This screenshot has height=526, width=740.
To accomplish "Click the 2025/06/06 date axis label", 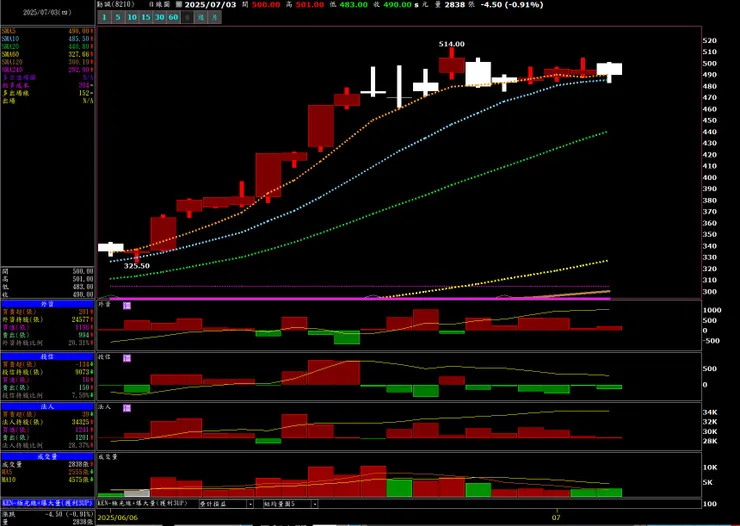I will pyautogui.click(x=118, y=518).
